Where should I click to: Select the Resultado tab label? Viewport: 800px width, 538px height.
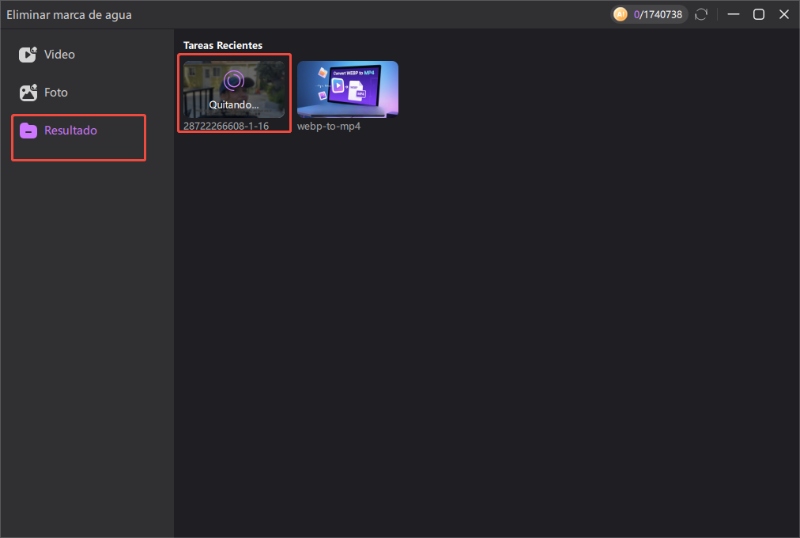tap(70, 131)
